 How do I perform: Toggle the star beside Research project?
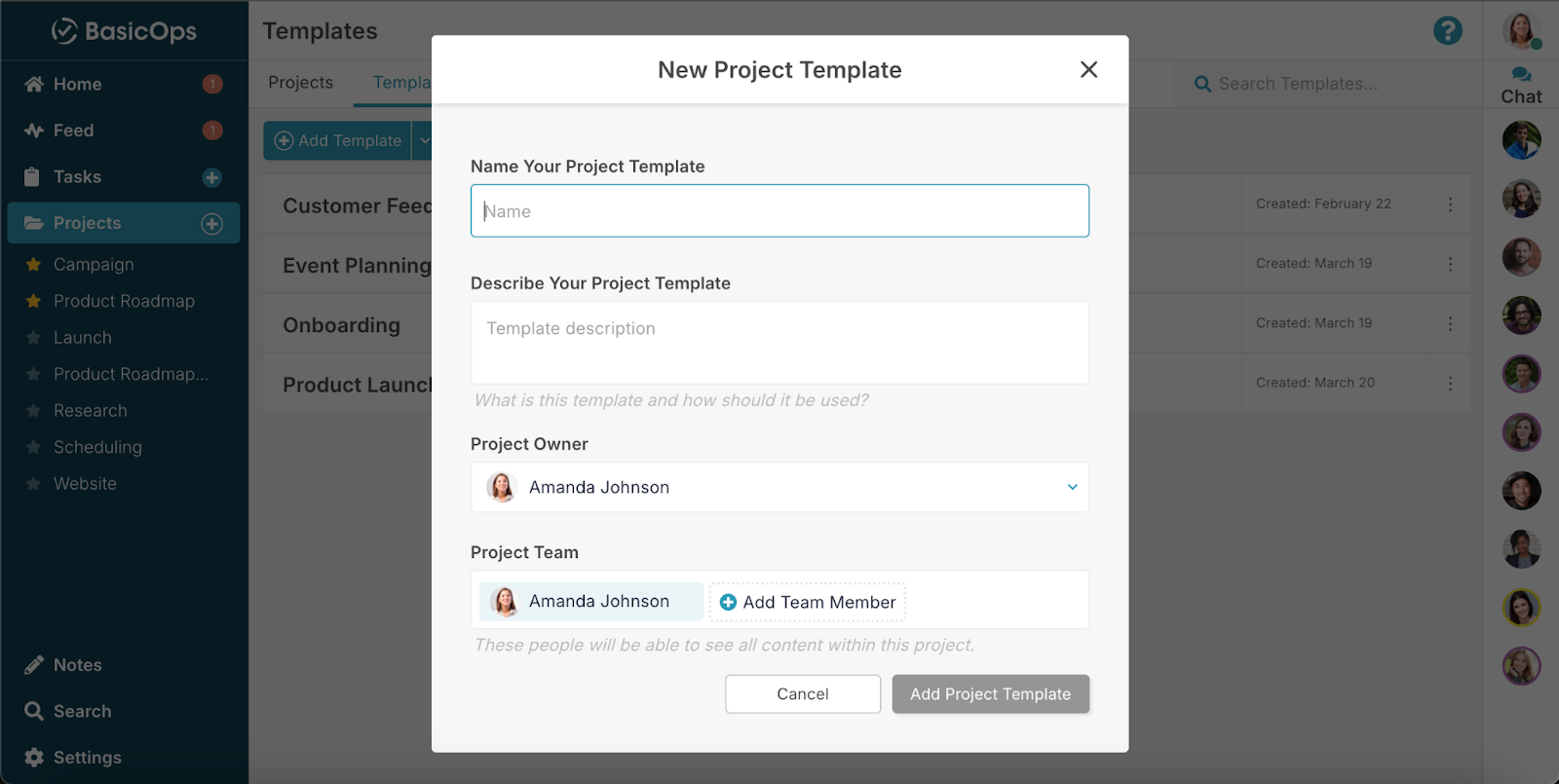point(33,411)
